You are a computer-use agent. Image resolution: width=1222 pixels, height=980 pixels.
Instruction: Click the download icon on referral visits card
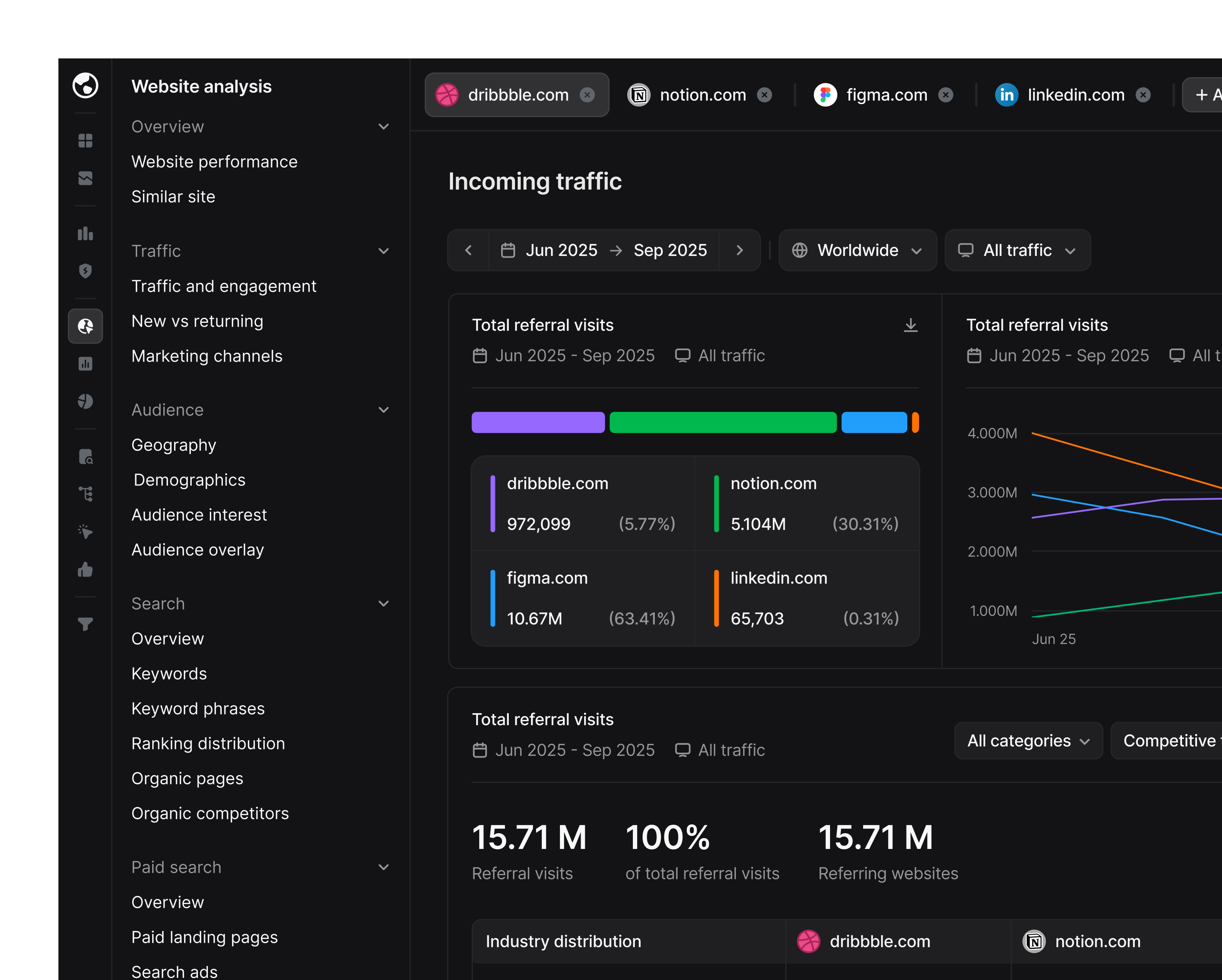coord(910,325)
